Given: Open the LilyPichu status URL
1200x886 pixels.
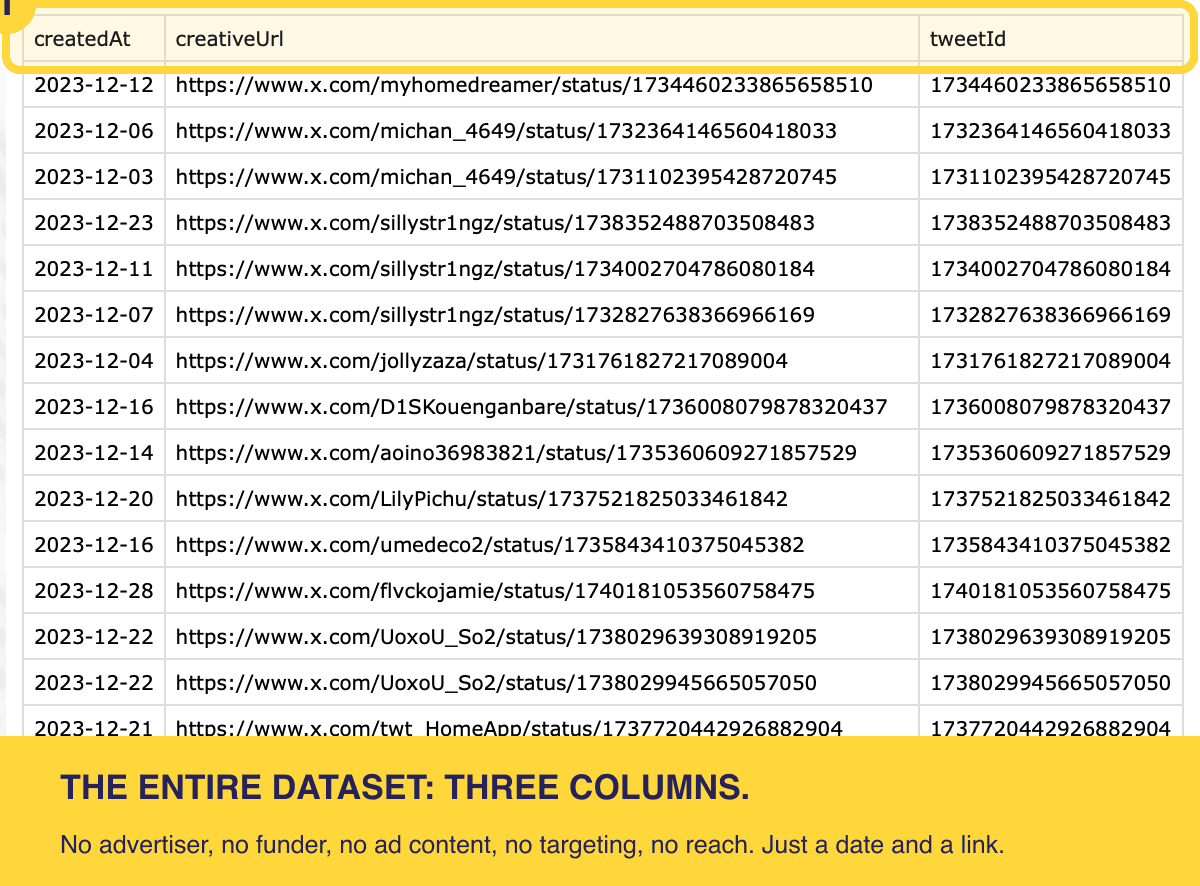Looking at the screenshot, I should click(482, 499).
